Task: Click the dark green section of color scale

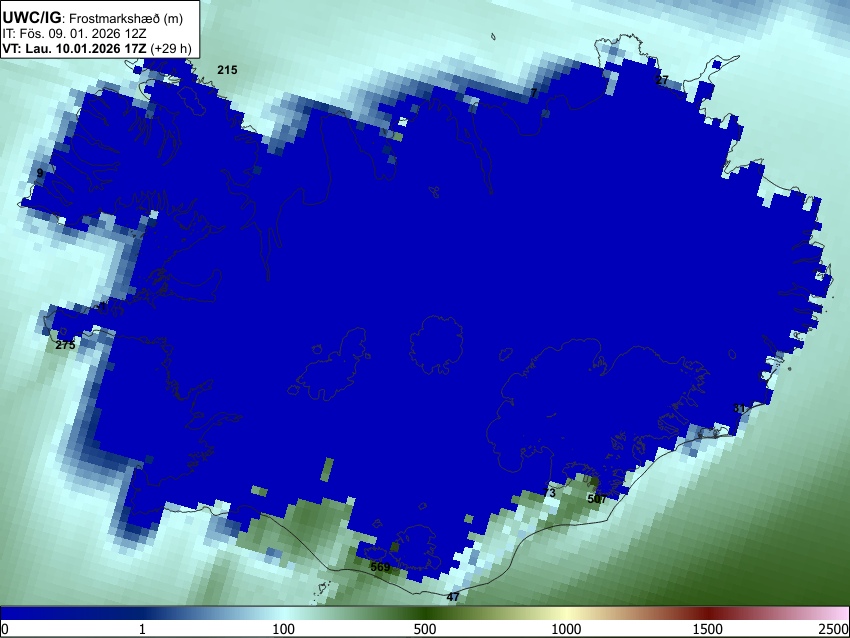Action: pos(425,613)
